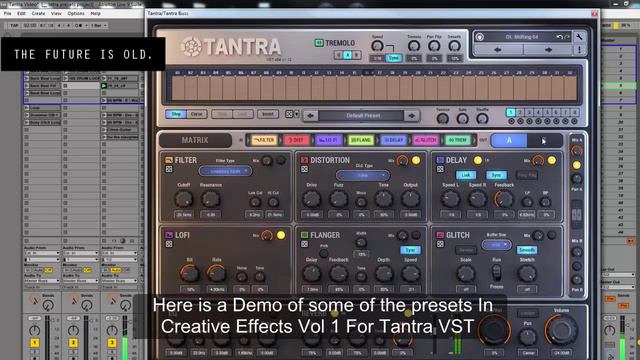Click the MATRIX button
The height and width of the screenshot is (360, 640).
[195, 140]
